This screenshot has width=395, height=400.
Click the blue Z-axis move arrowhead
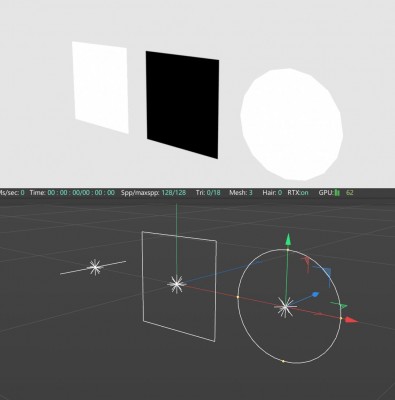(315, 295)
